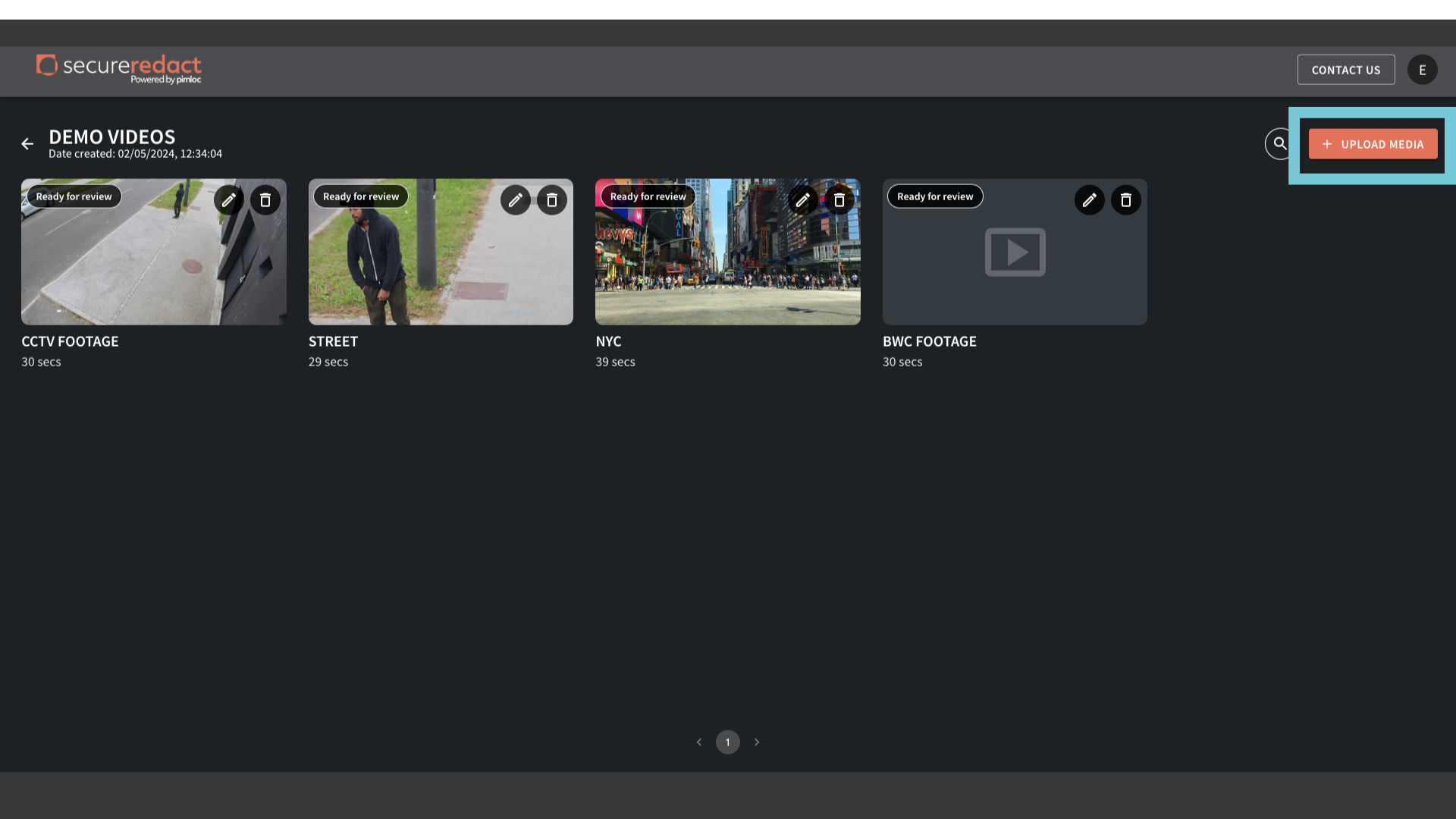Viewport: 1456px width, 819px height.
Task: Select the edit pencil on the STREET video
Action: click(x=515, y=199)
